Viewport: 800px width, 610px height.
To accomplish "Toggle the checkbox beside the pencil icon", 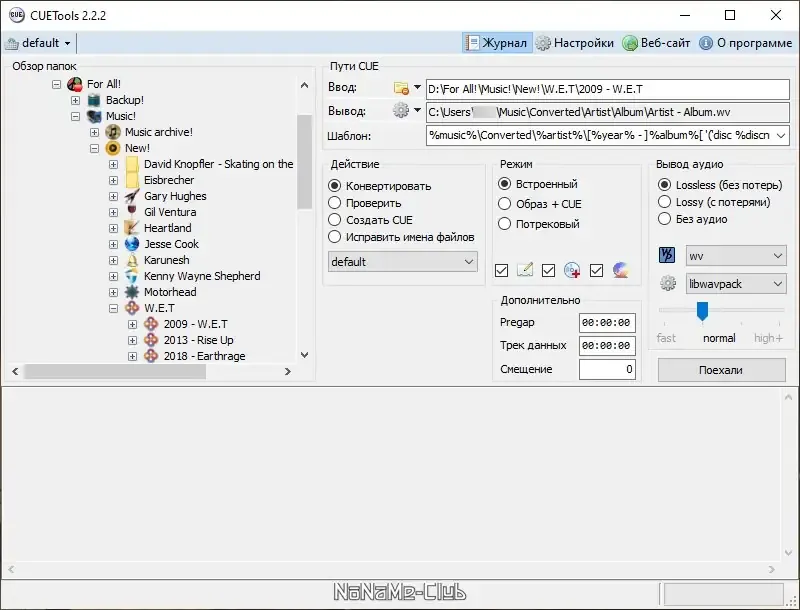I will 502,270.
